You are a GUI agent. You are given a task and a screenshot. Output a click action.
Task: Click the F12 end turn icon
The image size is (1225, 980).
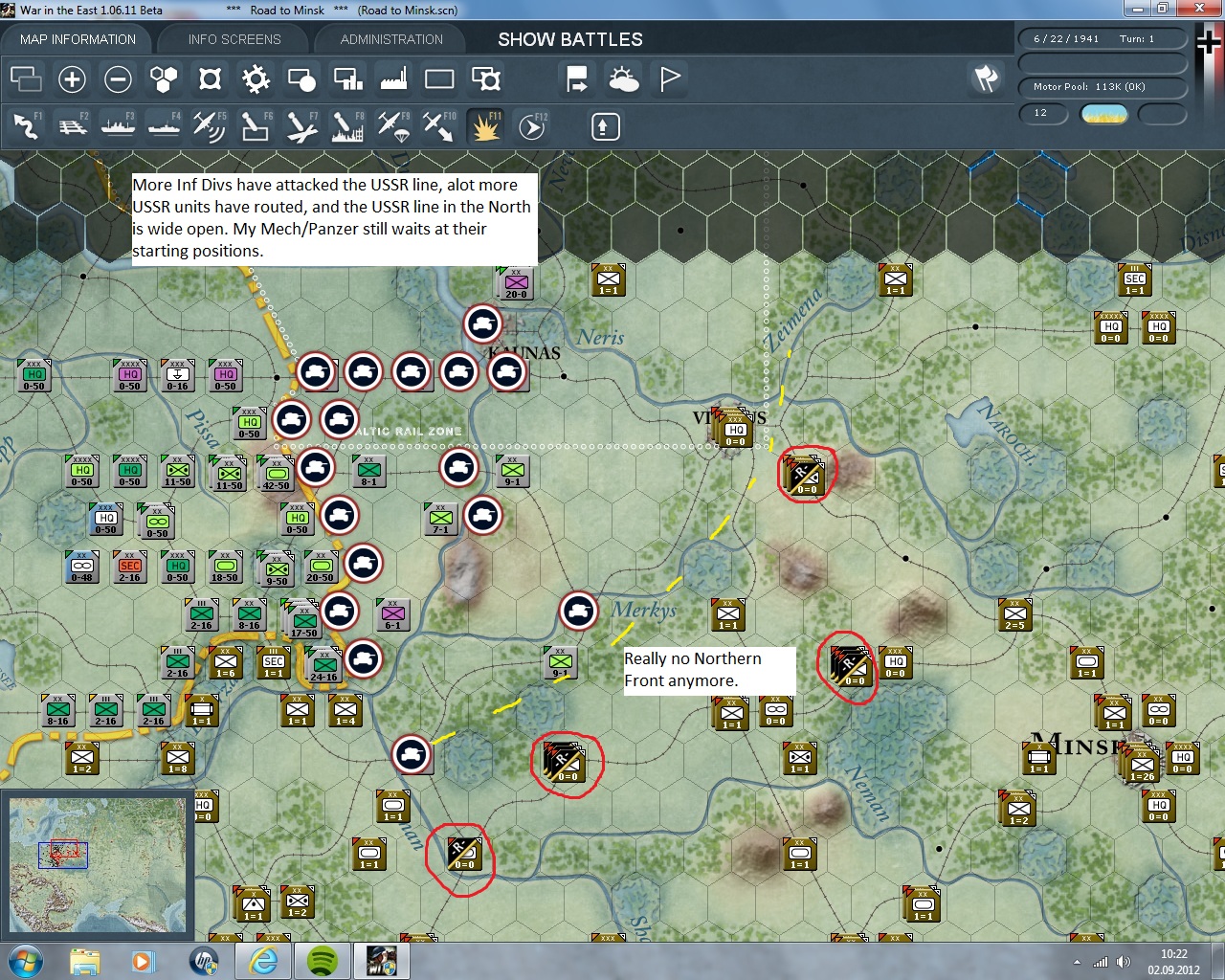532,126
